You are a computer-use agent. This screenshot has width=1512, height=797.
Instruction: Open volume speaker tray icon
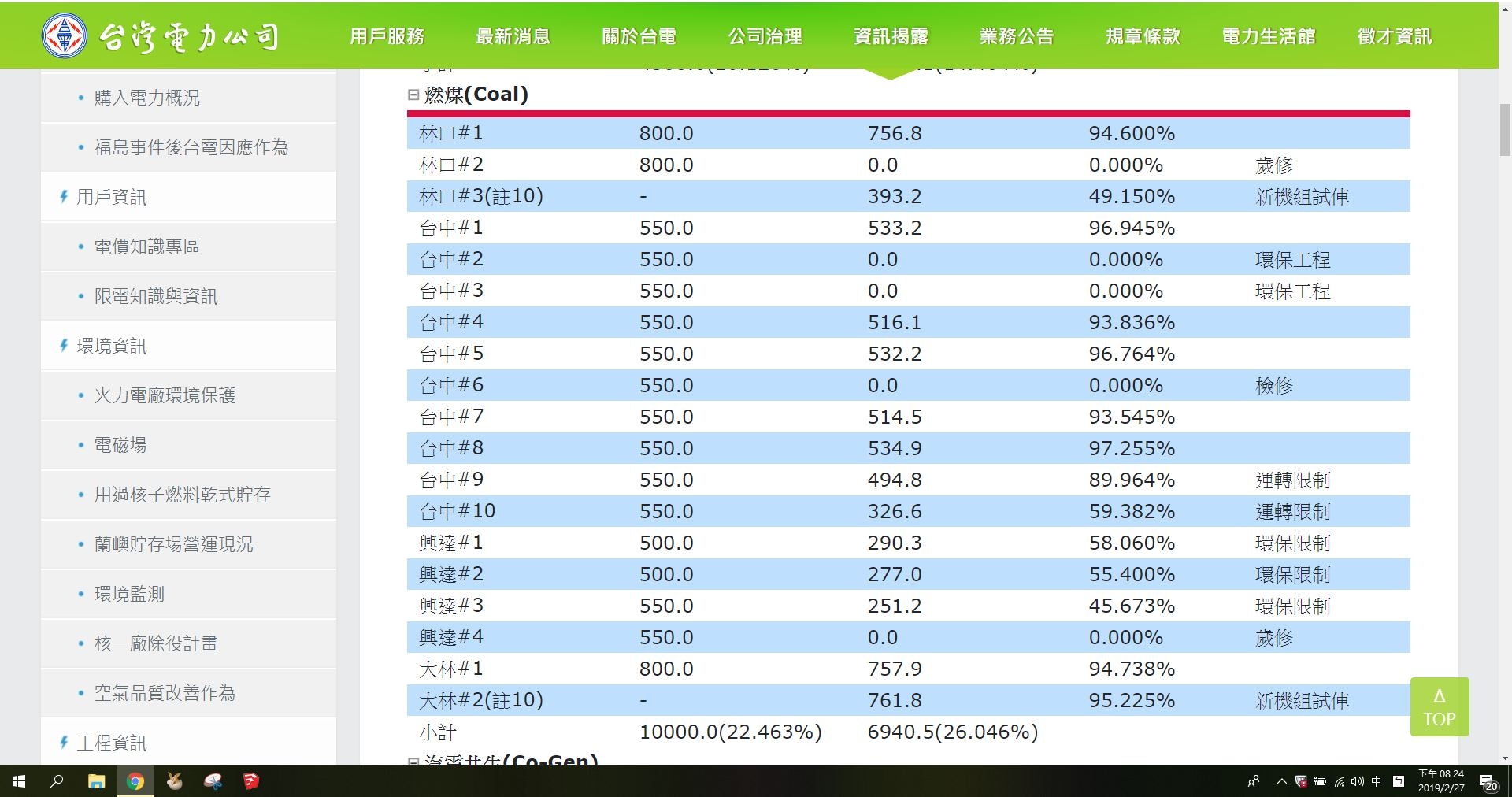pos(1357,781)
